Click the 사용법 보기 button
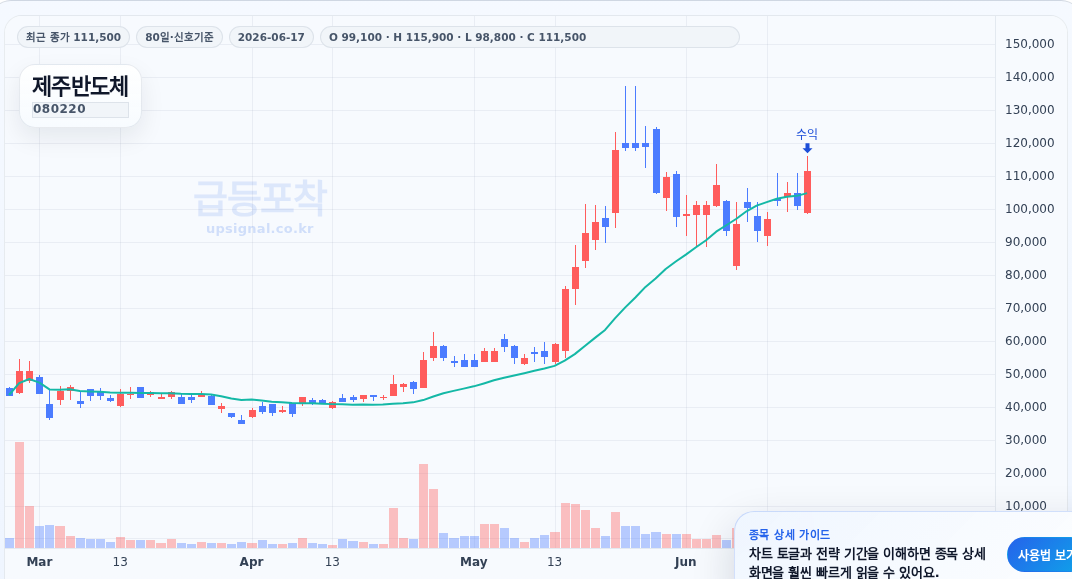The image size is (1072, 579). pos(1040,554)
